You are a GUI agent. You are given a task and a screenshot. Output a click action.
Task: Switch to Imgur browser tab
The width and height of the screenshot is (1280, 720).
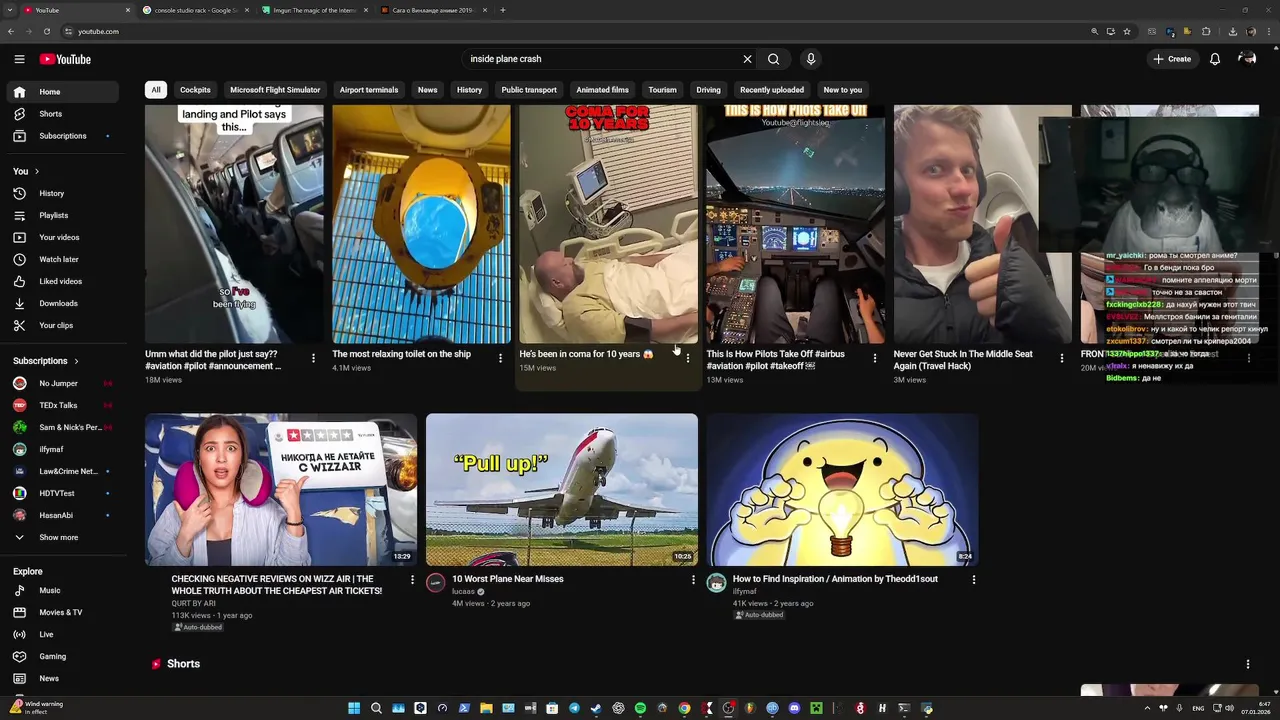pos(315,10)
